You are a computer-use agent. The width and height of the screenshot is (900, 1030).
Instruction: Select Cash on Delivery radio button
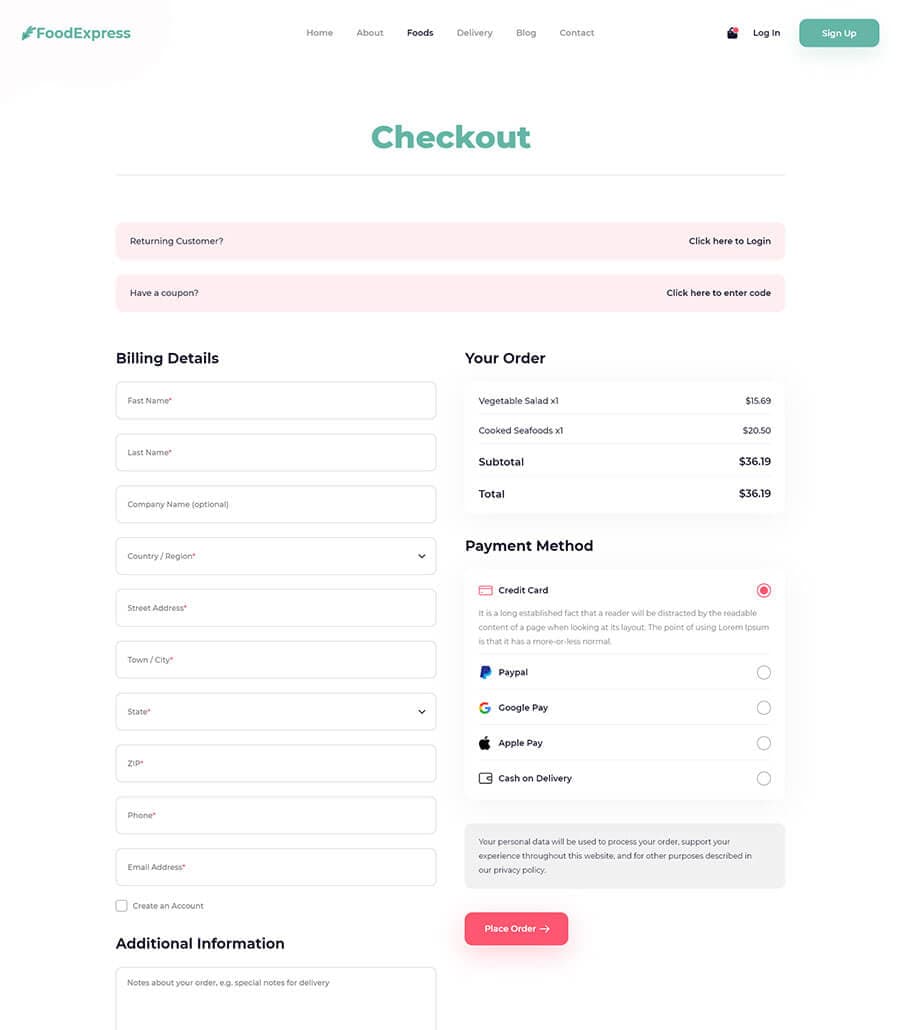point(764,778)
